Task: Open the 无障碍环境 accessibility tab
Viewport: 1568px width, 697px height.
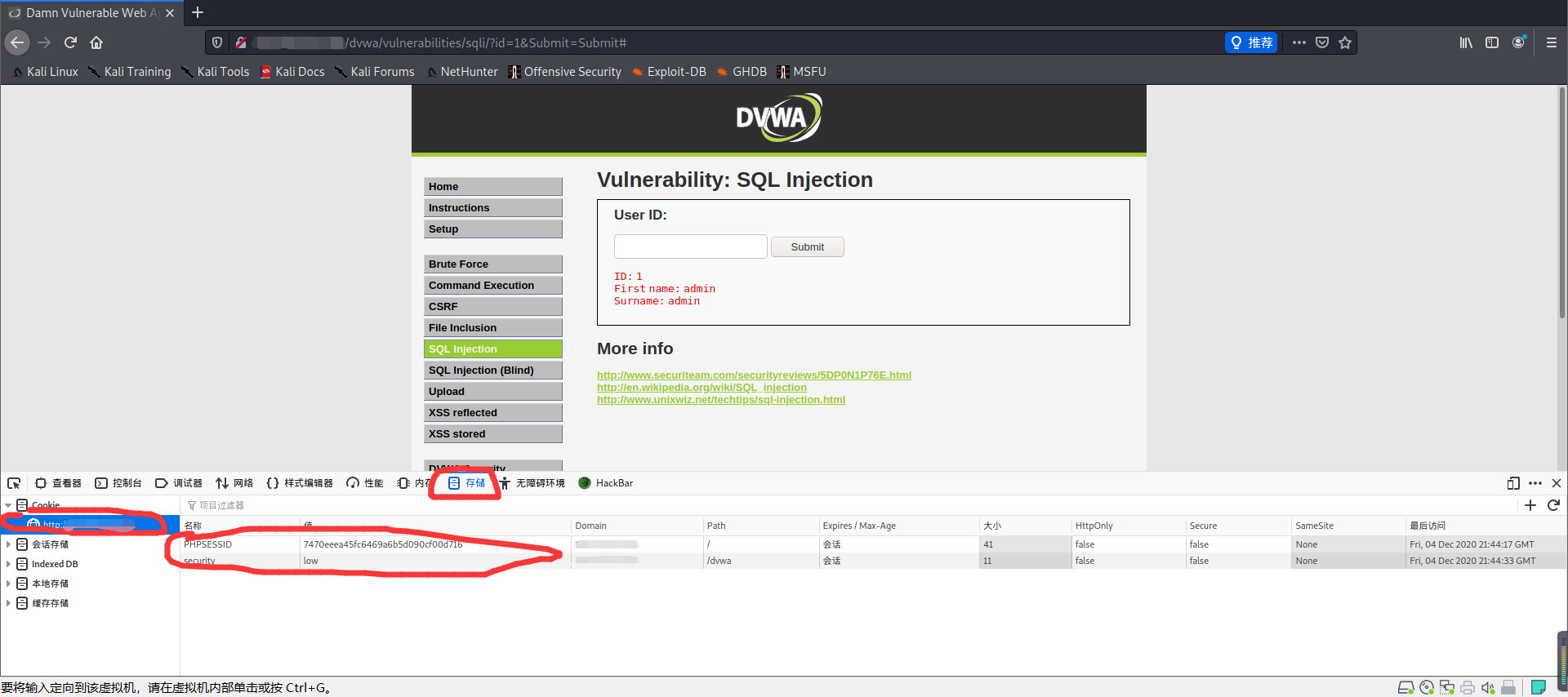Action: click(532, 483)
